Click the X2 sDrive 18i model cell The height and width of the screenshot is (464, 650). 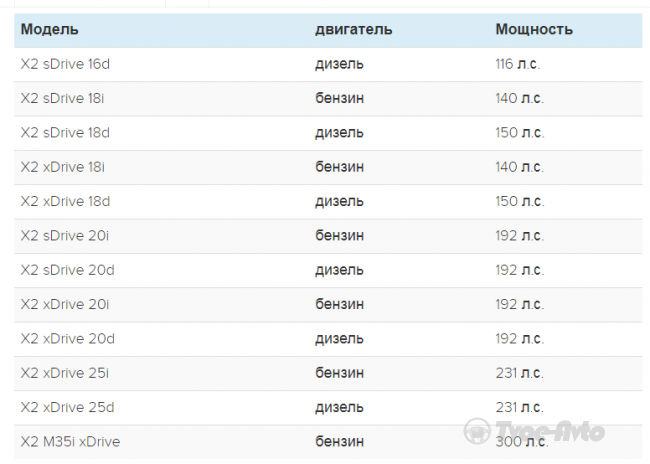tap(62, 98)
